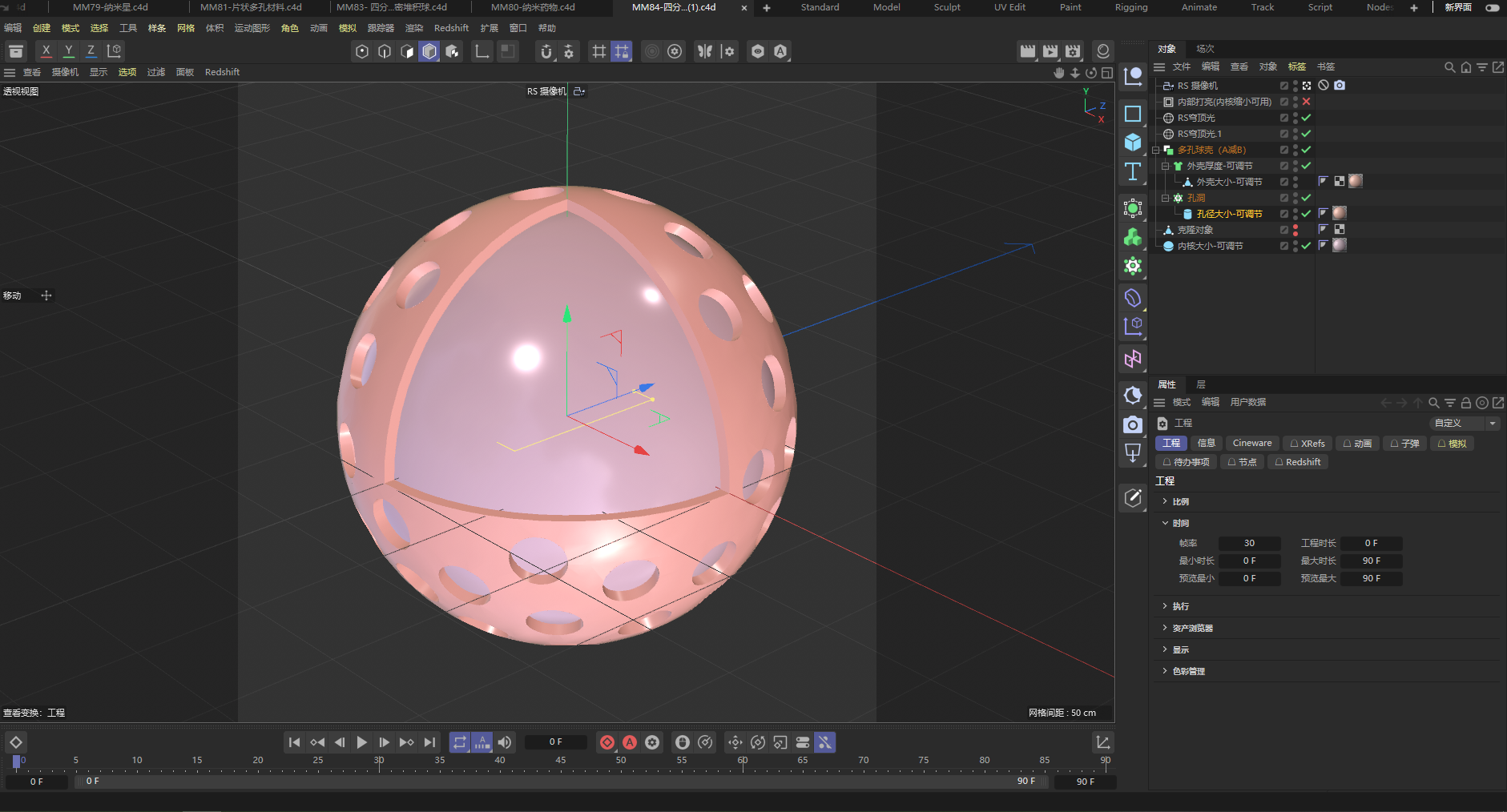Expand the 色彩管理 section
Viewport: 1507px width, 812px height.
pos(1165,671)
